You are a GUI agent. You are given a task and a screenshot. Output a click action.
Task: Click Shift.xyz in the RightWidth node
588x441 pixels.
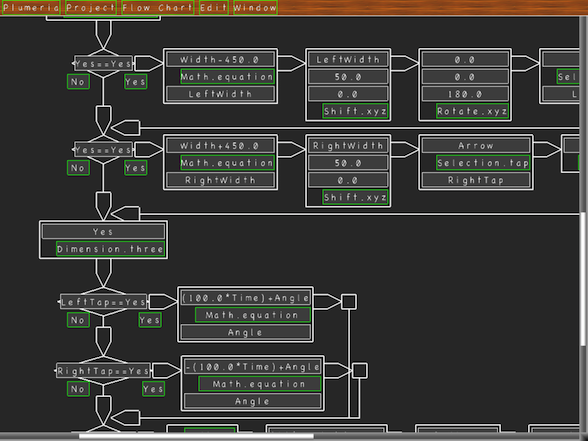(x=355, y=197)
